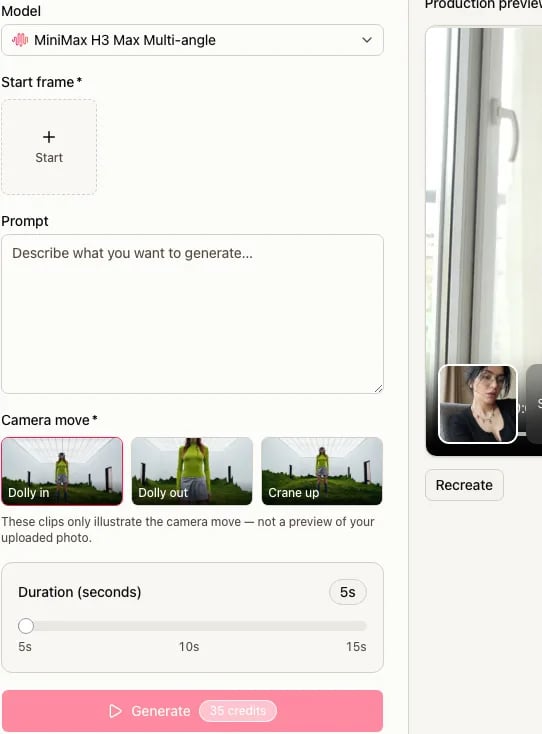The width and height of the screenshot is (542, 734).
Task: Click the MiniMax waveform logo icon
Action: 20,40
